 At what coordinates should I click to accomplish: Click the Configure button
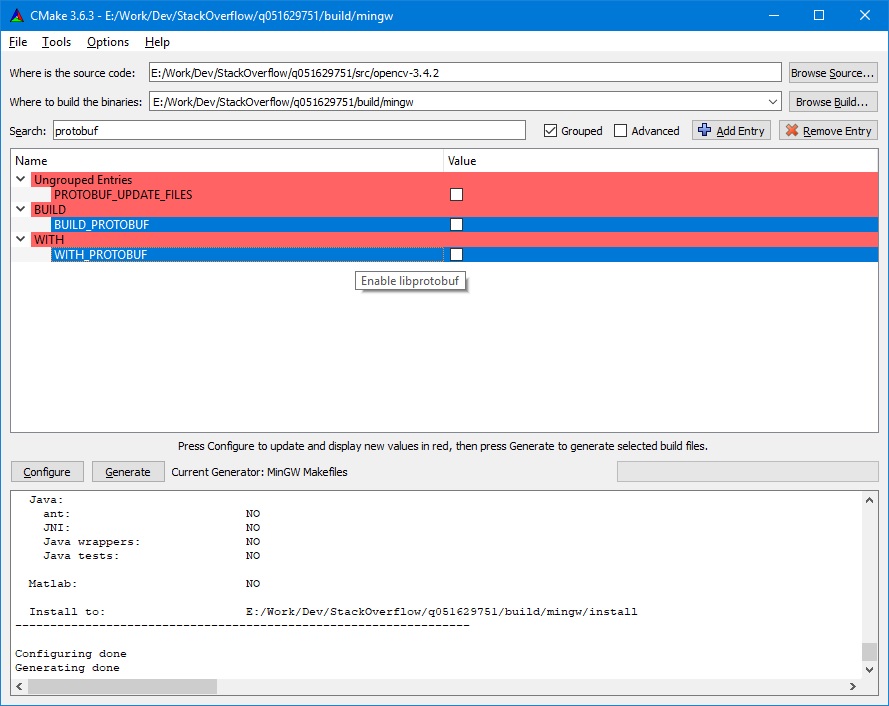pyautogui.click(x=47, y=472)
